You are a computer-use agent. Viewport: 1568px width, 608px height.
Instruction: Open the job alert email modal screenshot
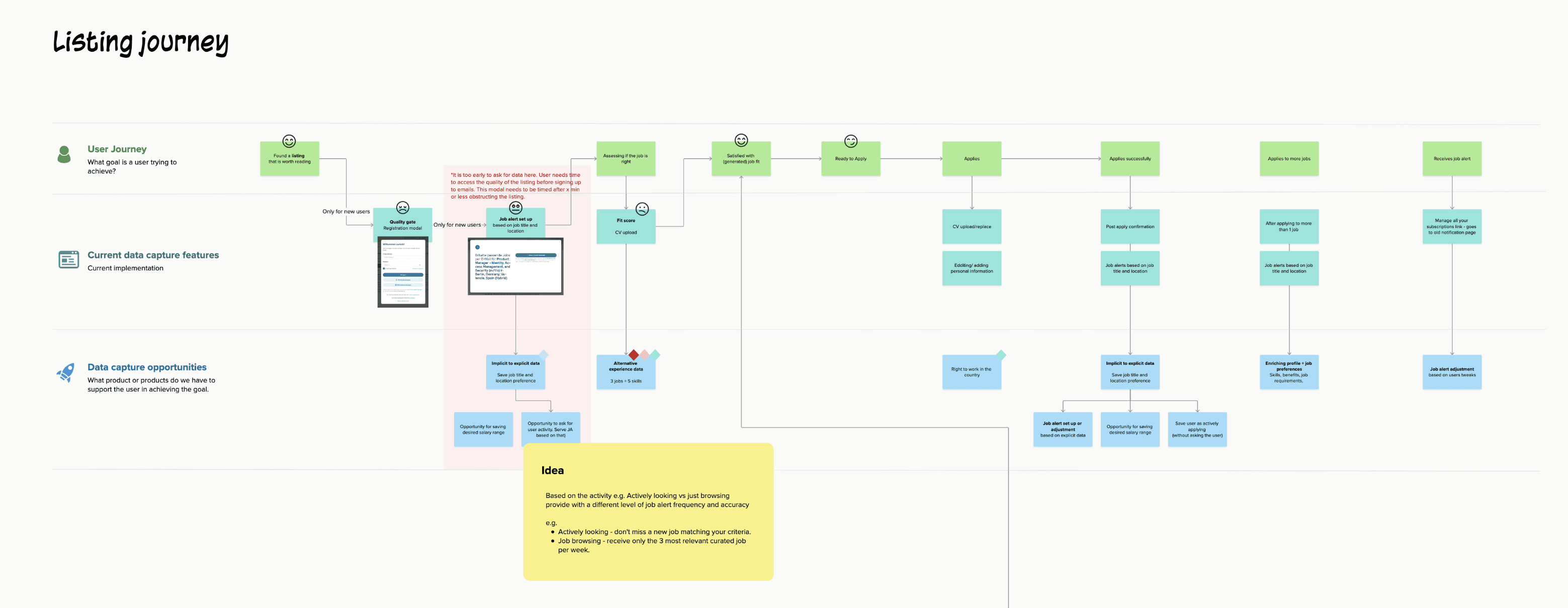click(515, 266)
